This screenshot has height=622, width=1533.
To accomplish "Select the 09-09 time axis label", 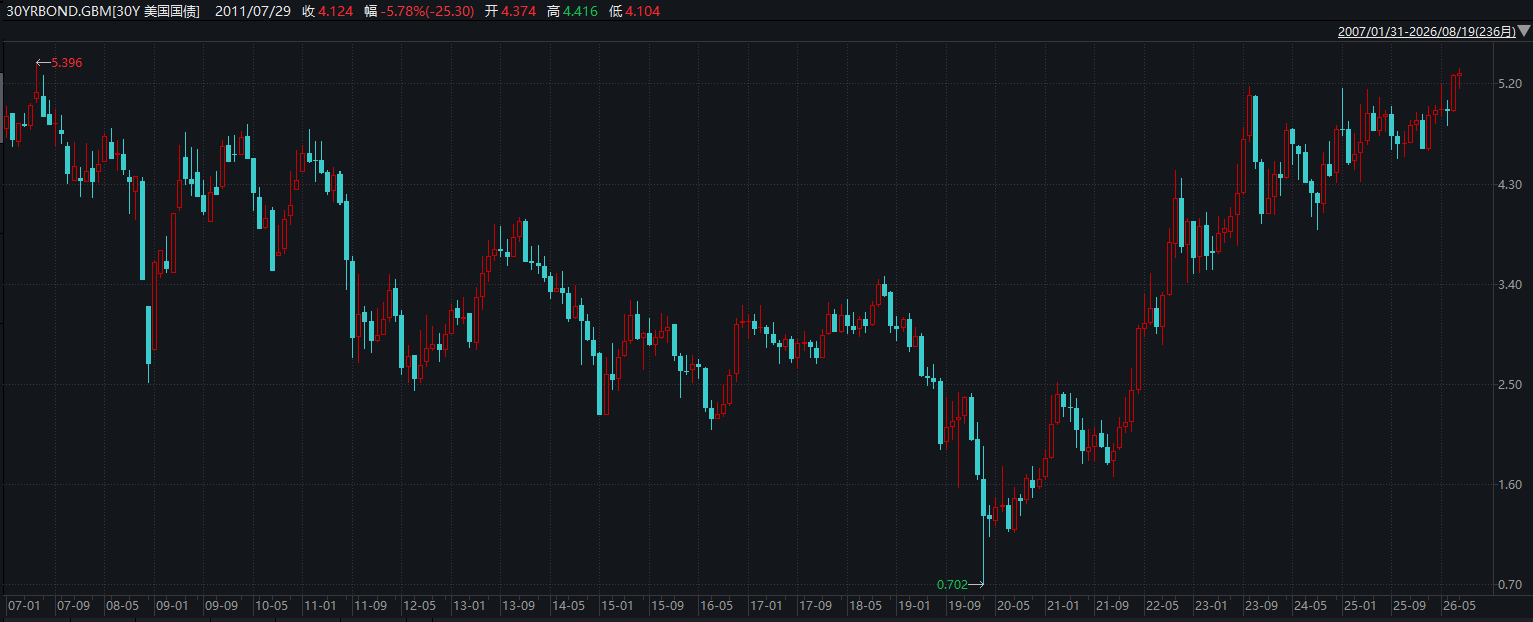I will click(221, 606).
